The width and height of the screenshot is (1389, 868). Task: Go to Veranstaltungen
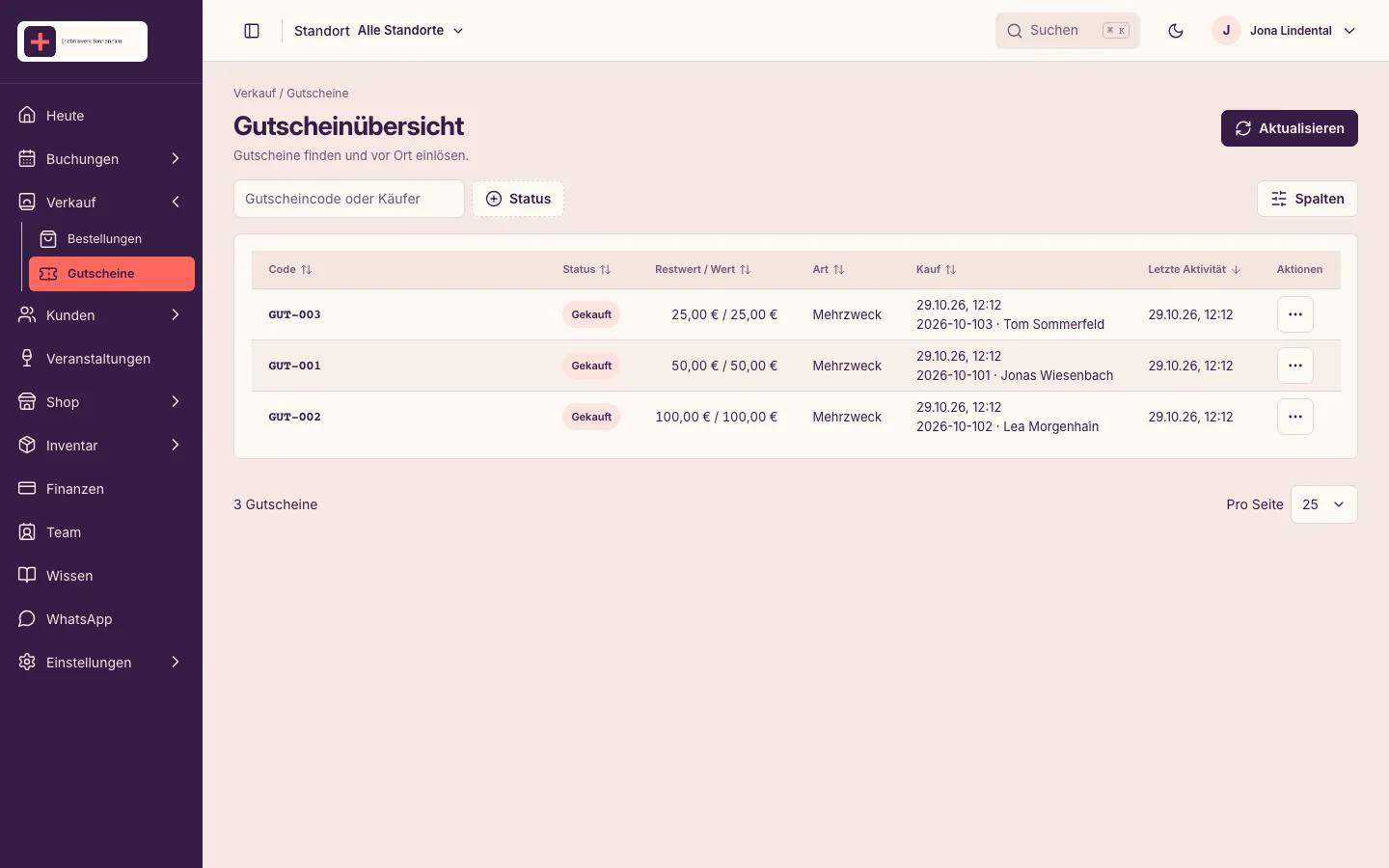[x=101, y=359]
